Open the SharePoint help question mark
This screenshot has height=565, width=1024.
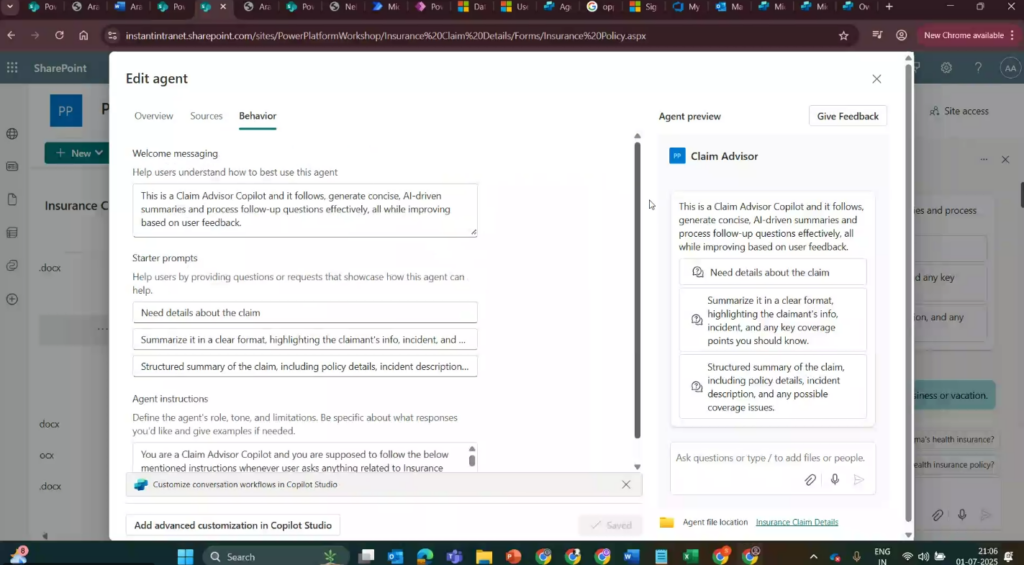pyautogui.click(x=978, y=68)
